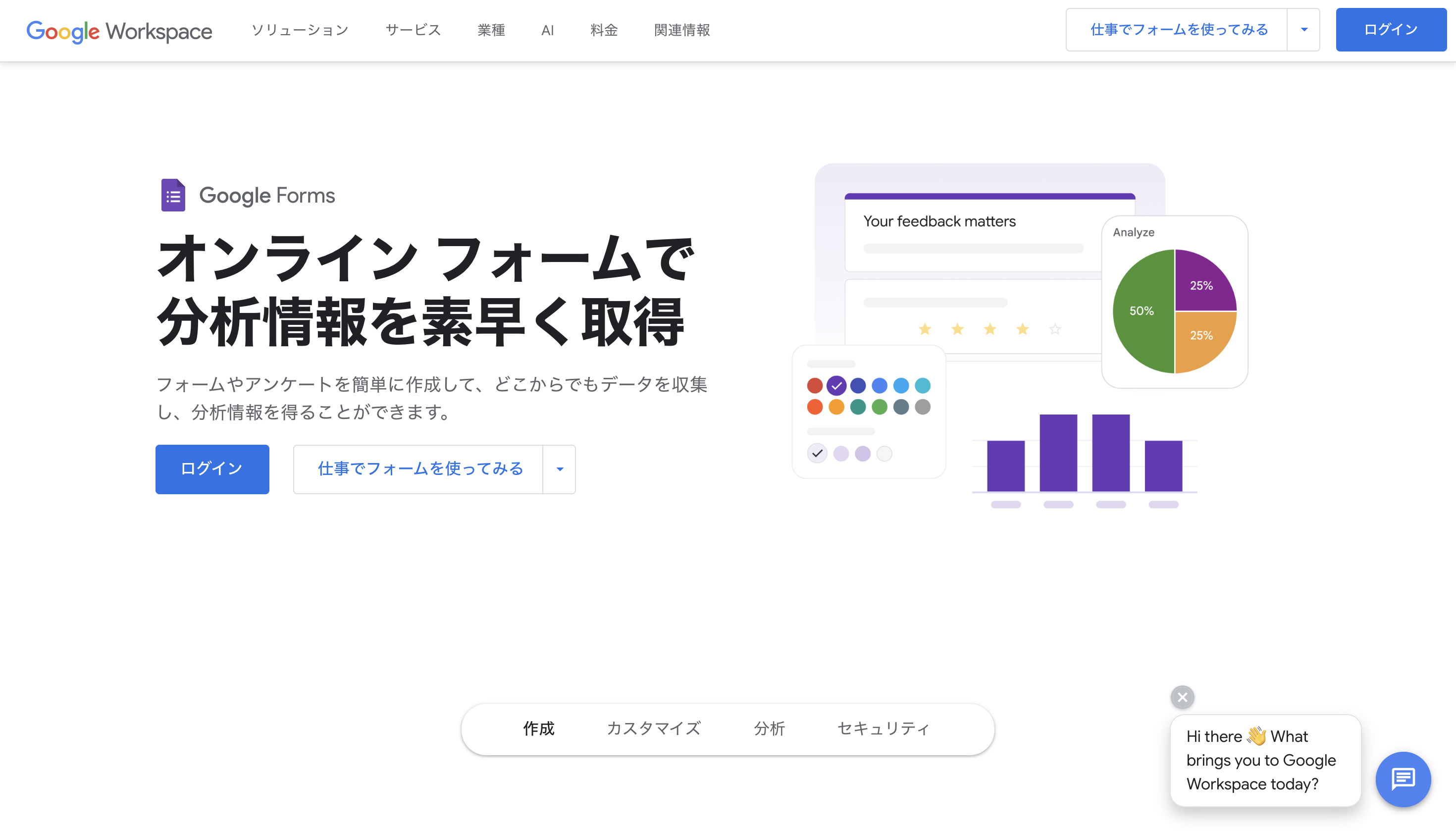Viewport: 1456px width, 831px height.
Task: Go to 料金 pricing page
Action: (604, 30)
